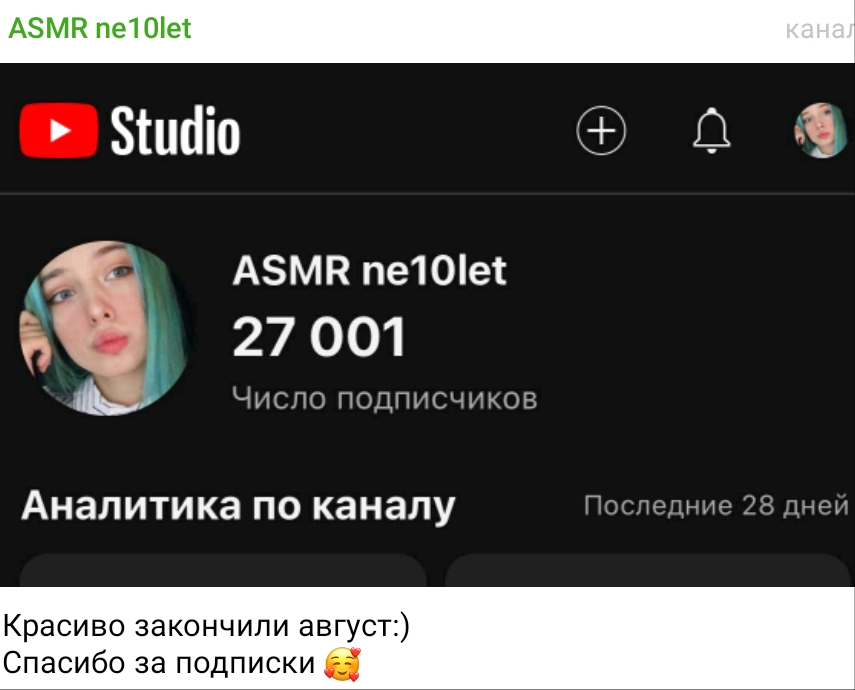Click the Последние 28 дней period label
The height and width of the screenshot is (690, 855).
point(716,506)
